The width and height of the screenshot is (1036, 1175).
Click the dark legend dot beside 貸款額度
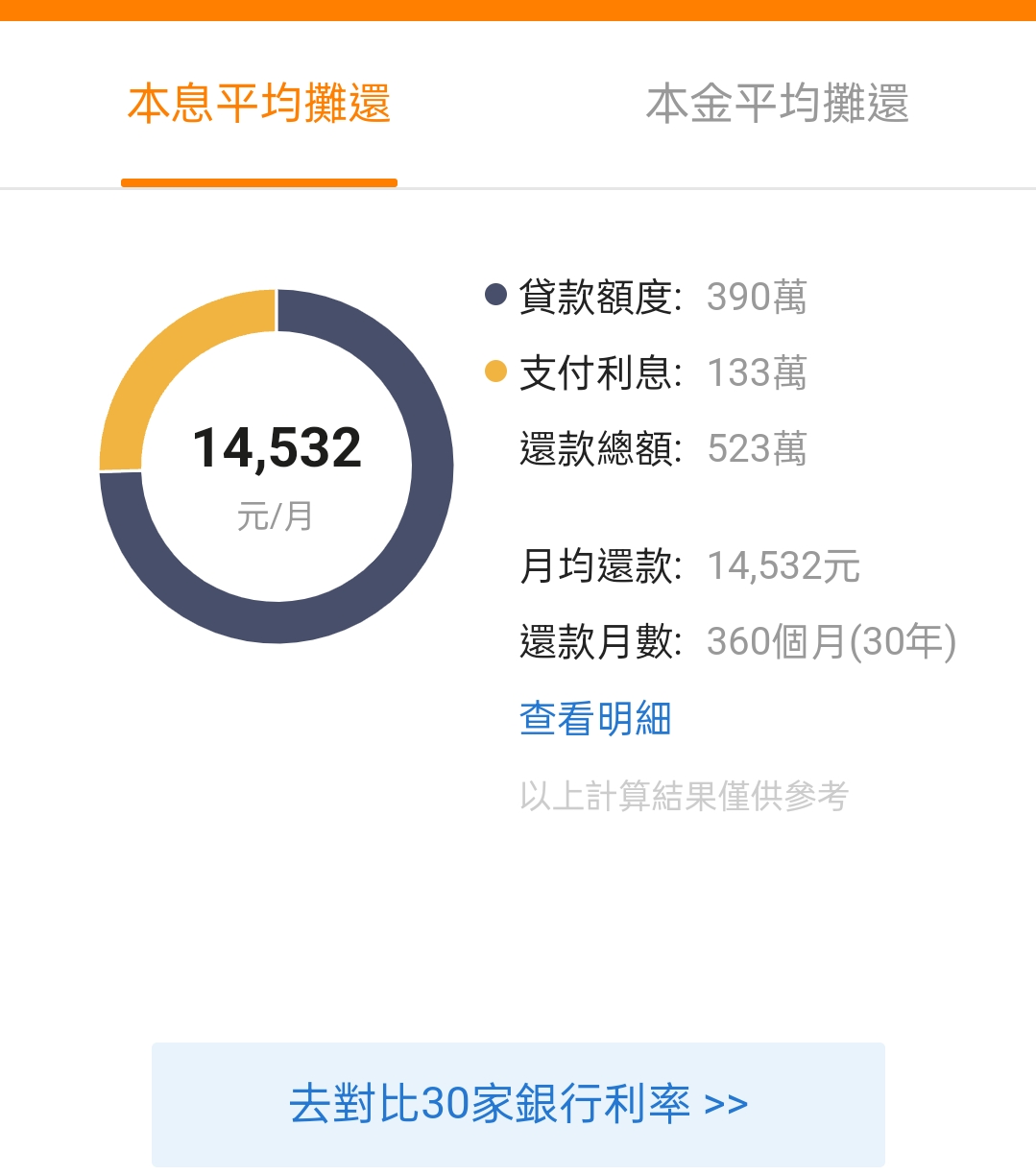[x=495, y=295]
